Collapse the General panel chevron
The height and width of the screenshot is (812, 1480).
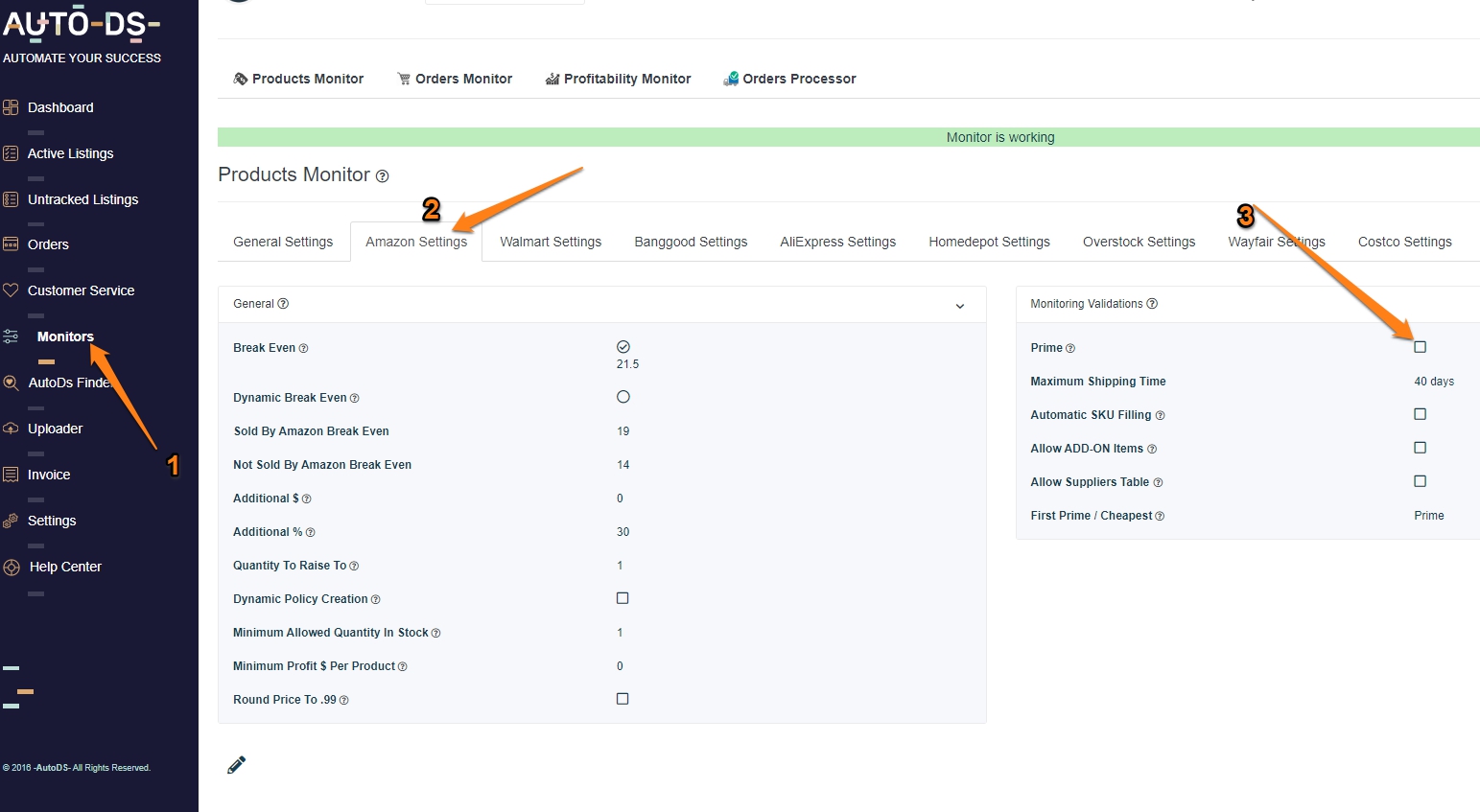coord(960,306)
